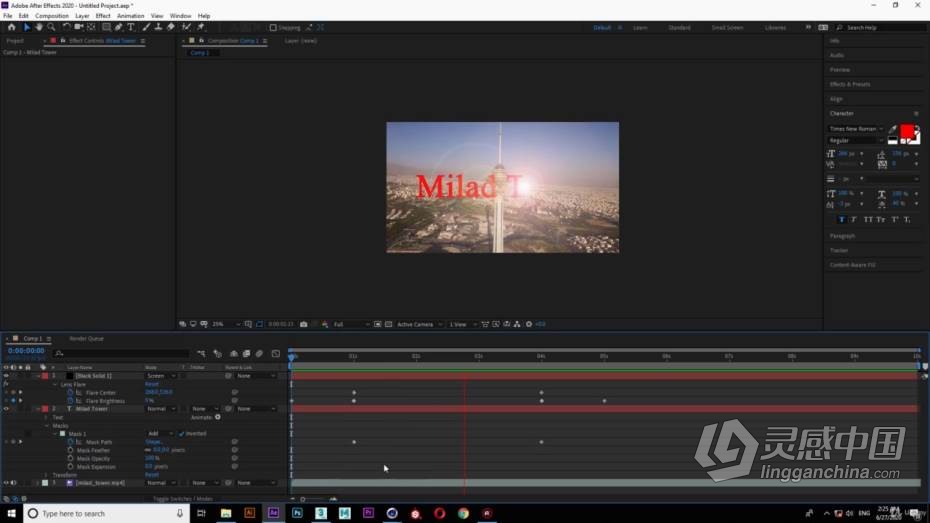The height and width of the screenshot is (523, 930).
Task: Collapse the Lens Flare effect group
Action: (x=55, y=384)
